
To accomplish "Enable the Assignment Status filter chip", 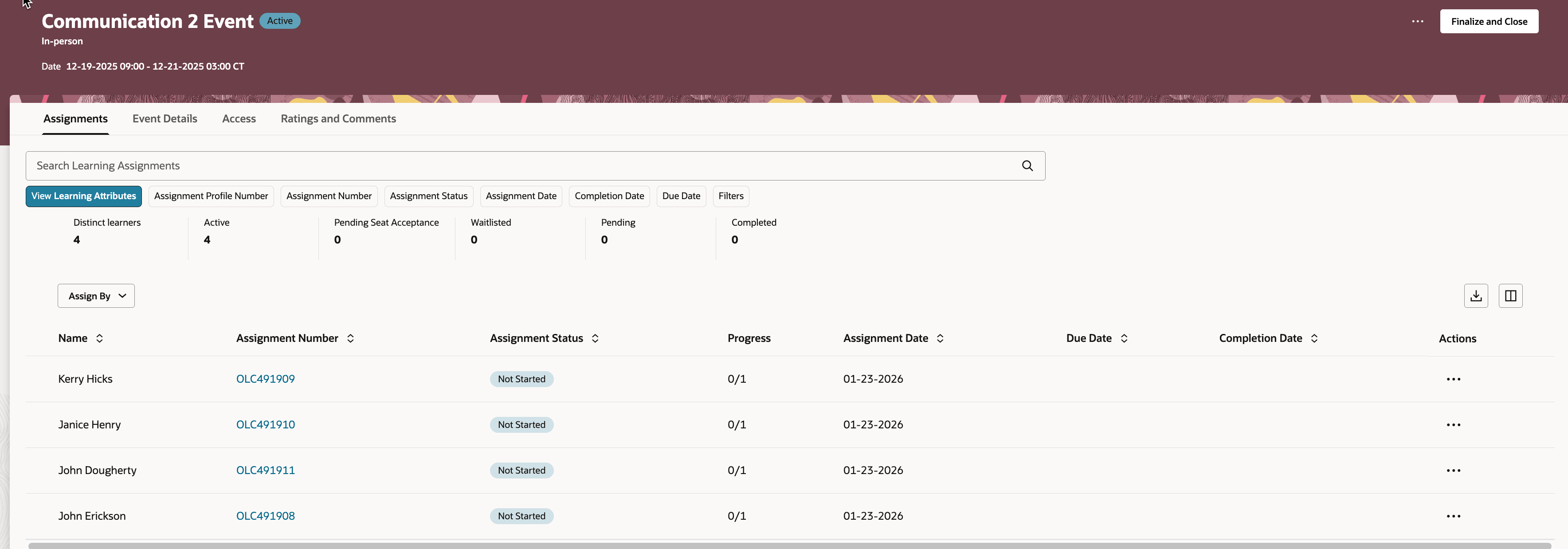I will point(428,196).
